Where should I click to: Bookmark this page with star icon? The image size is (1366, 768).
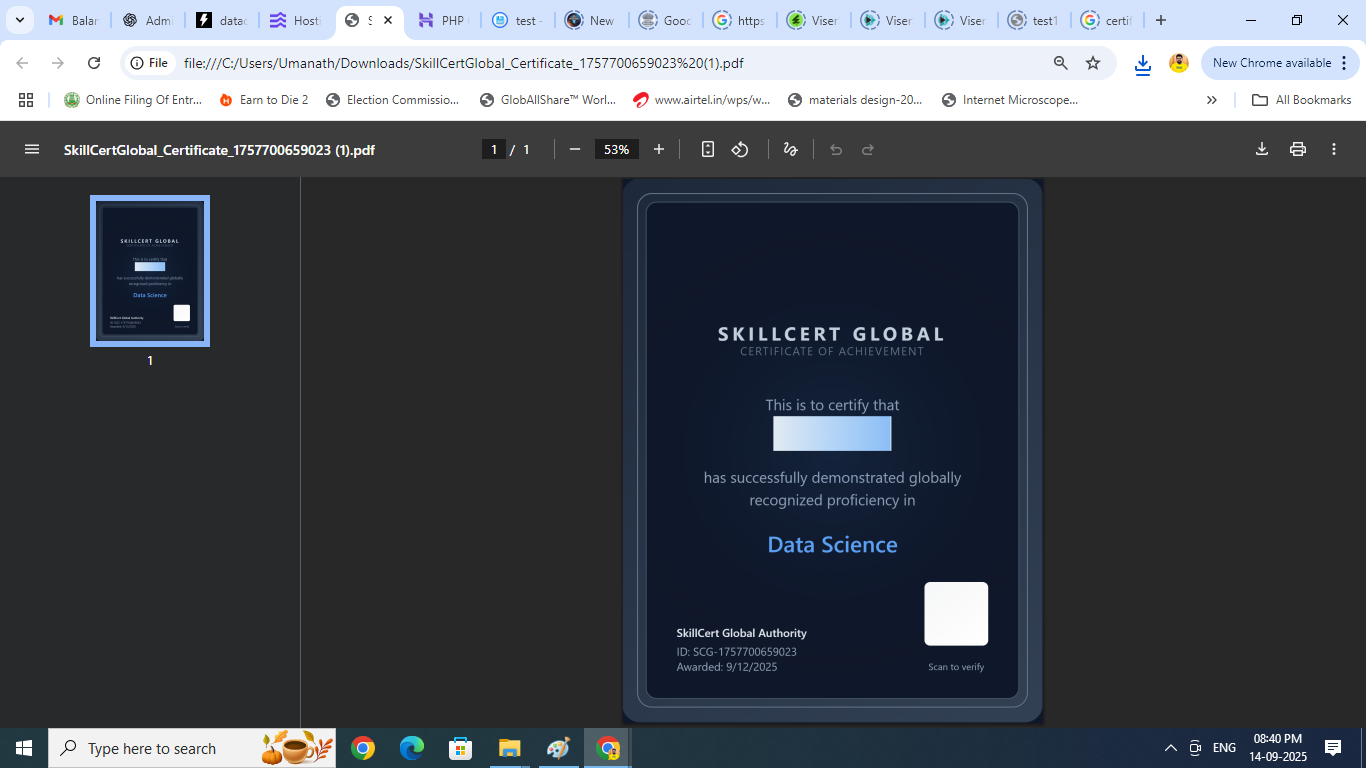1093,63
